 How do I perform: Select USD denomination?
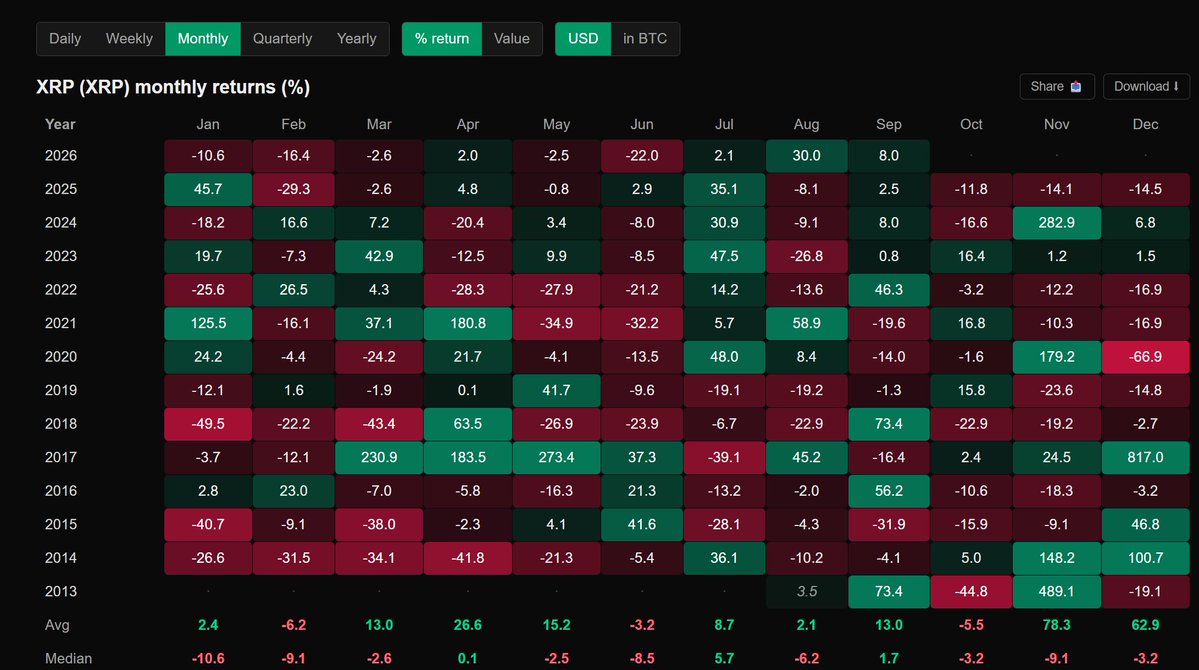(583, 39)
